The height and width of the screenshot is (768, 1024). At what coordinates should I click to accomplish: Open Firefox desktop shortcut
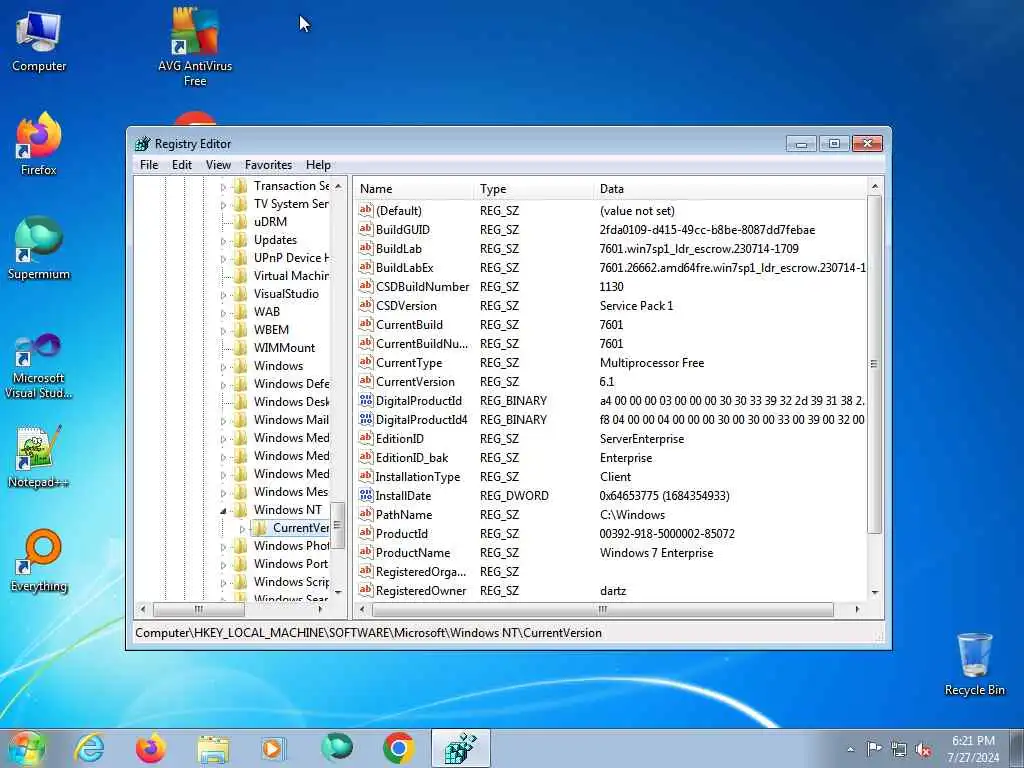pyautogui.click(x=39, y=144)
